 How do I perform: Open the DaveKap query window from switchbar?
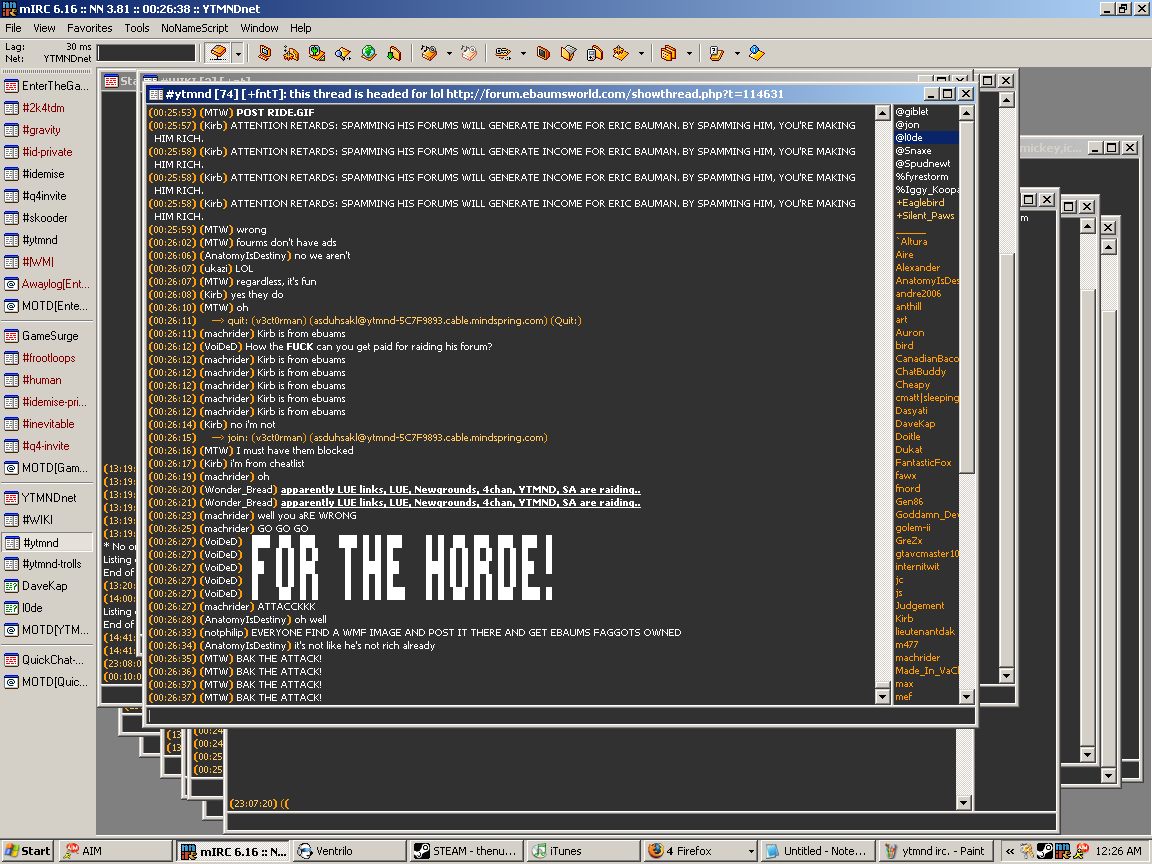tap(45, 586)
